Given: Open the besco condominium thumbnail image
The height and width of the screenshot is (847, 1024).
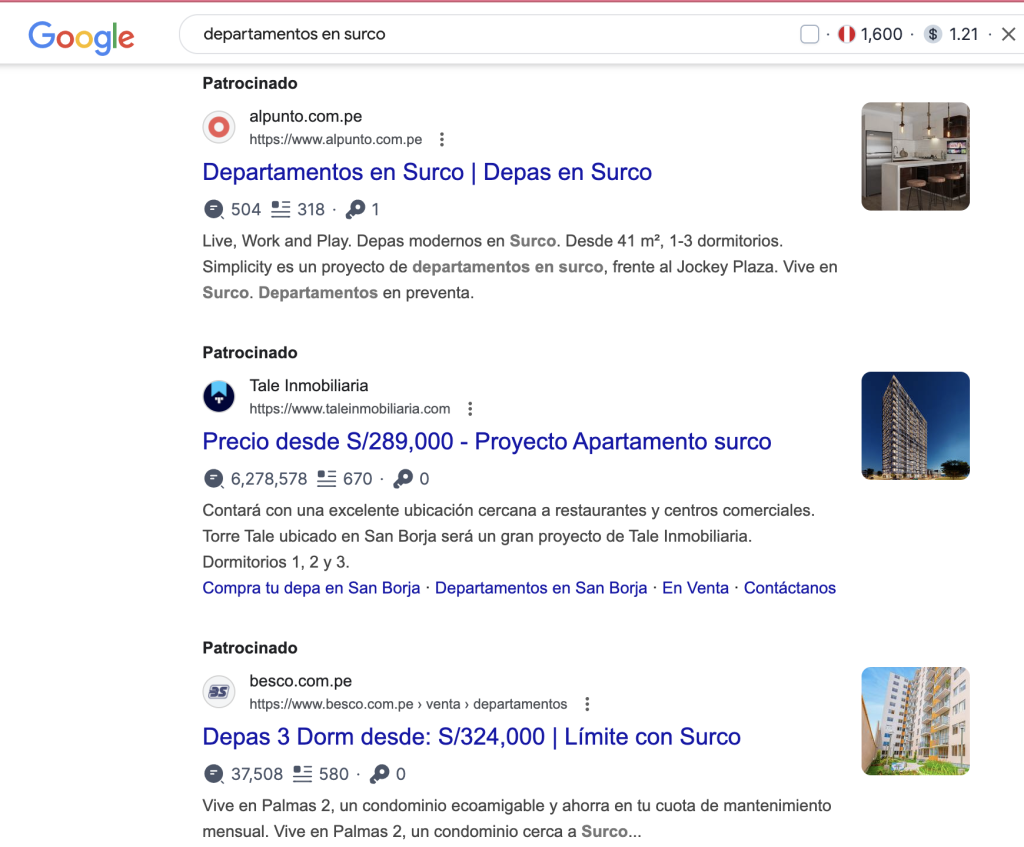Looking at the screenshot, I should (915, 721).
